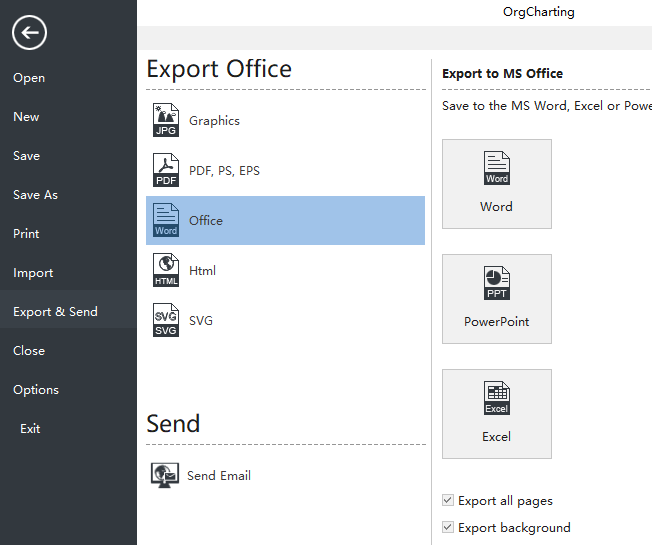
Task: Choose Print in the file menu
Action: pyautogui.click(x=27, y=234)
